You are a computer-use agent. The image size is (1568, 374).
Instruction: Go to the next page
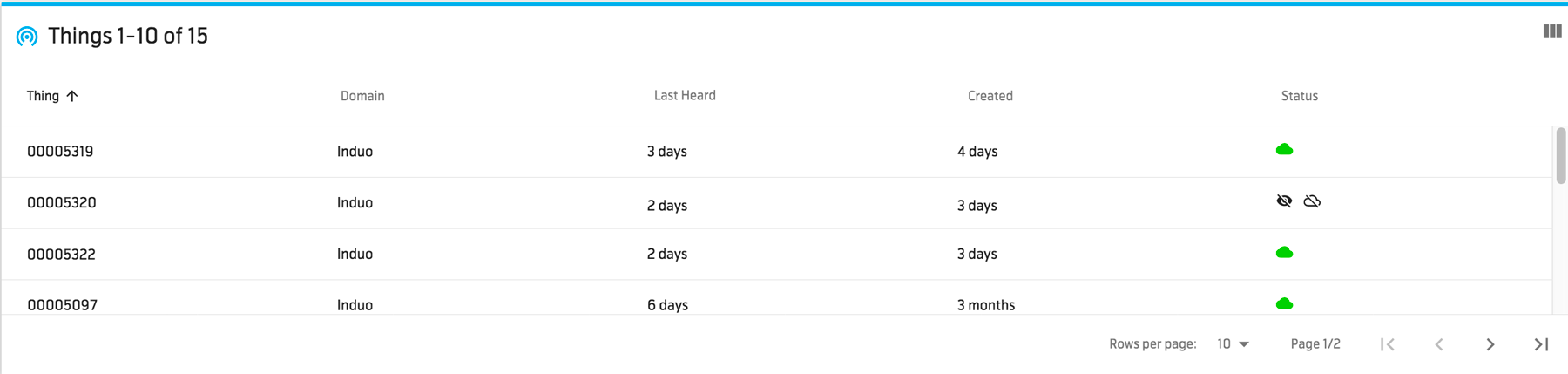click(1490, 344)
